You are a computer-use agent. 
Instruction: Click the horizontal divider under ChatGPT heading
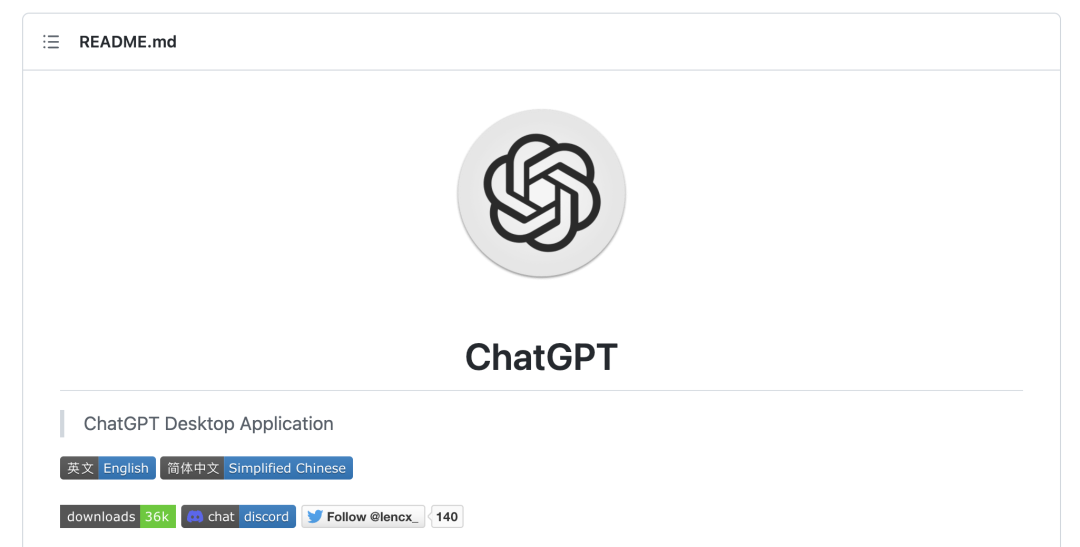(x=541, y=390)
